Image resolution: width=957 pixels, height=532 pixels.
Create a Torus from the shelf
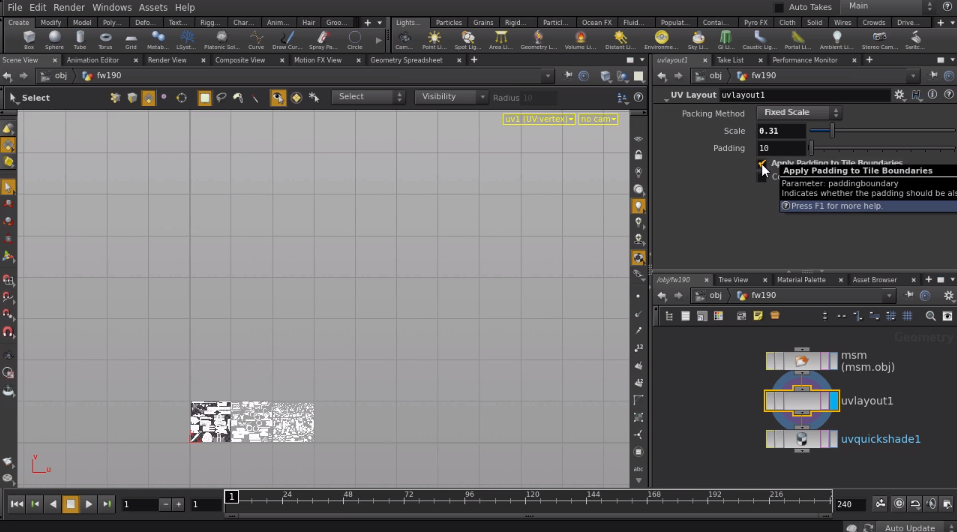pyautogui.click(x=105, y=40)
